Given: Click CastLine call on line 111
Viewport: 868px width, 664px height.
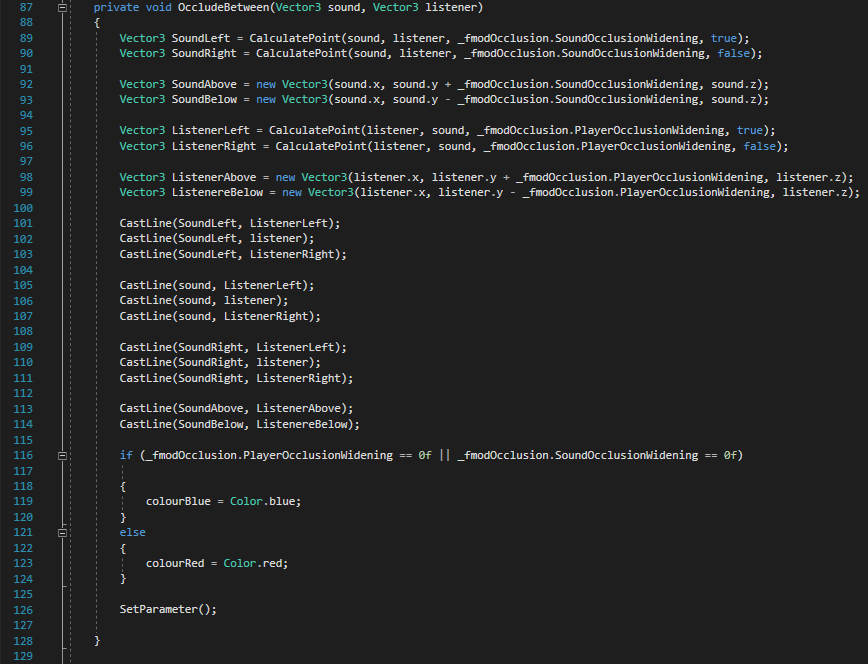Looking at the screenshot, I should (236, 378).
